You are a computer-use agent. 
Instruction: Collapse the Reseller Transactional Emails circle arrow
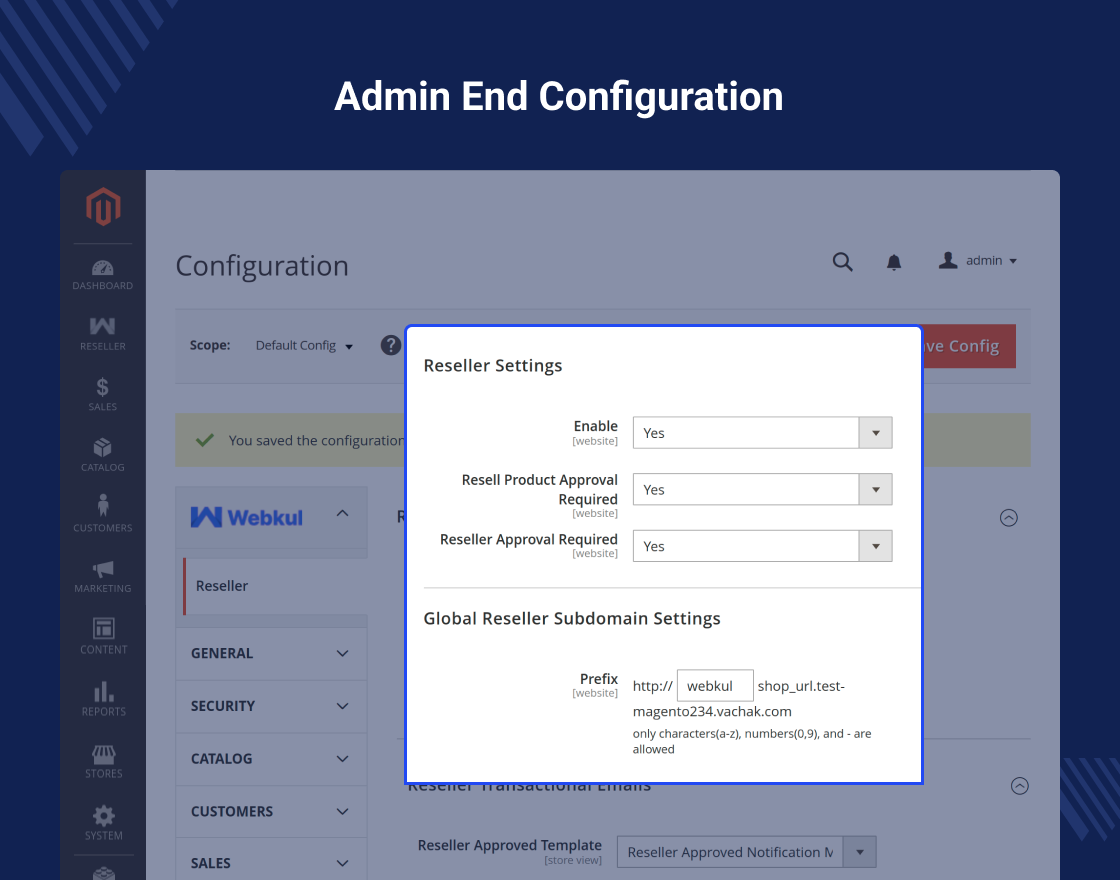click(1020, 786)
